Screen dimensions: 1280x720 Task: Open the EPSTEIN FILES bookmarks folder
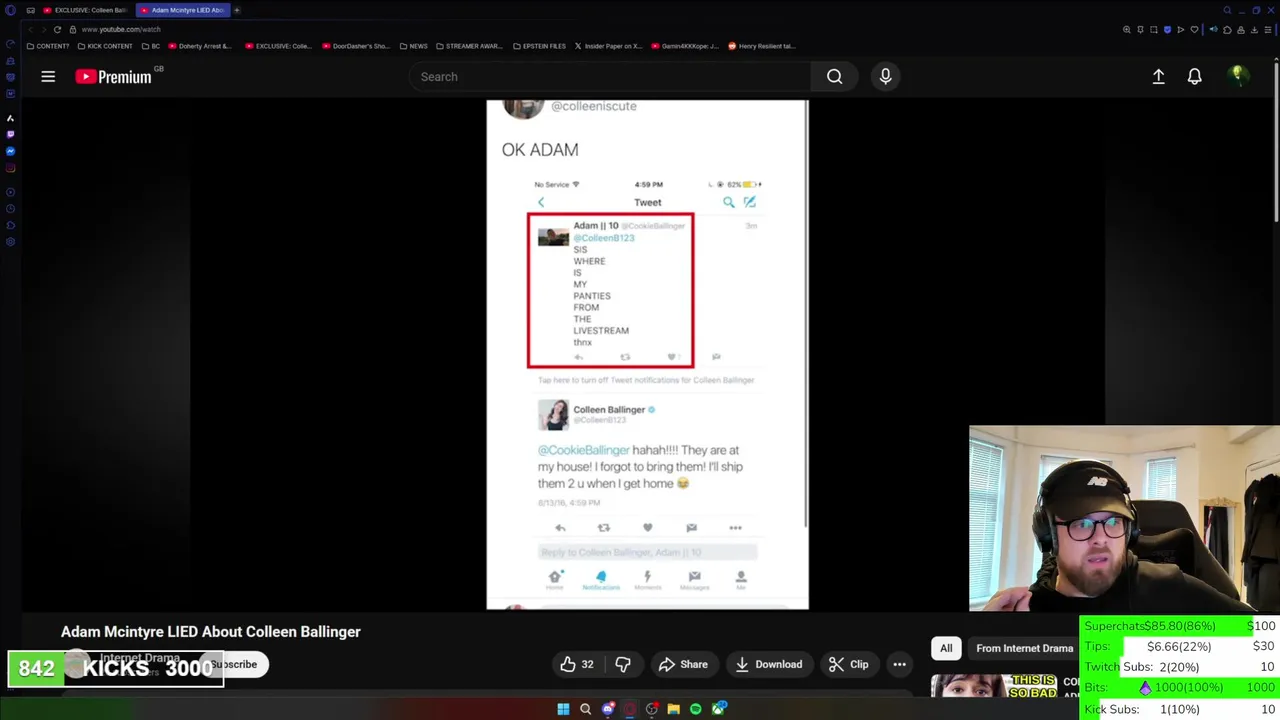tap(539, 46)
